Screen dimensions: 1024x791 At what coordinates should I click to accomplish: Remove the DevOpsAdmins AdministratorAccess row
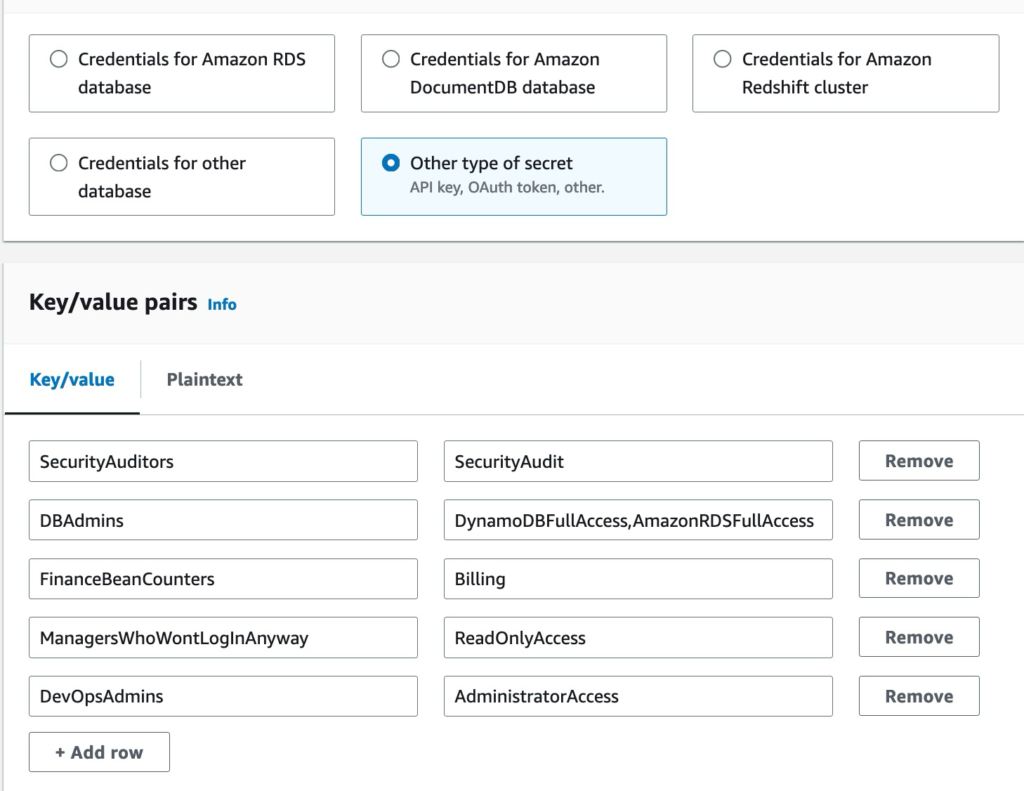tap(918, 697)
